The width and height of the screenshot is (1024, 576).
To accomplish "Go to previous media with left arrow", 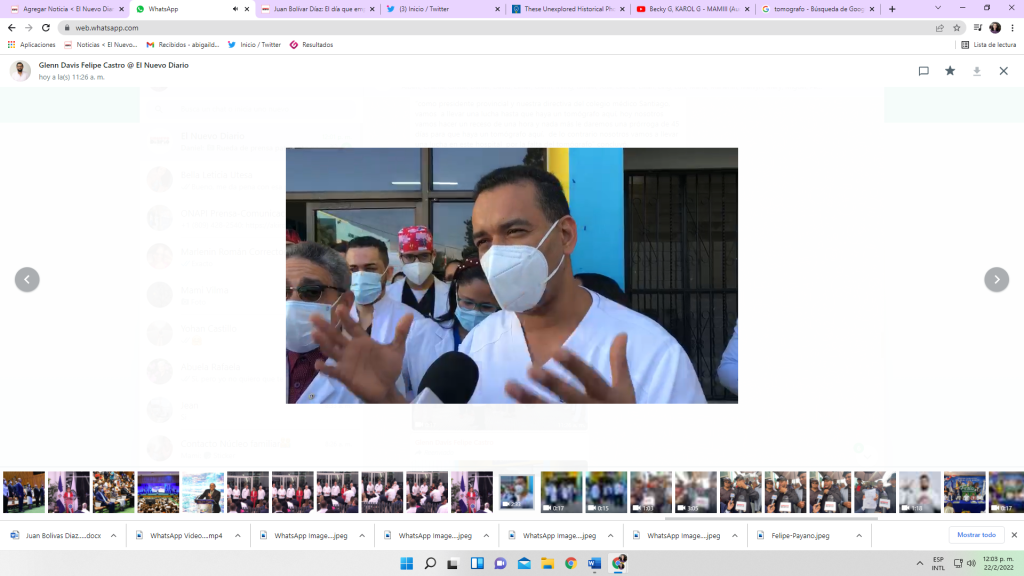I will click(x=27, y=280).
